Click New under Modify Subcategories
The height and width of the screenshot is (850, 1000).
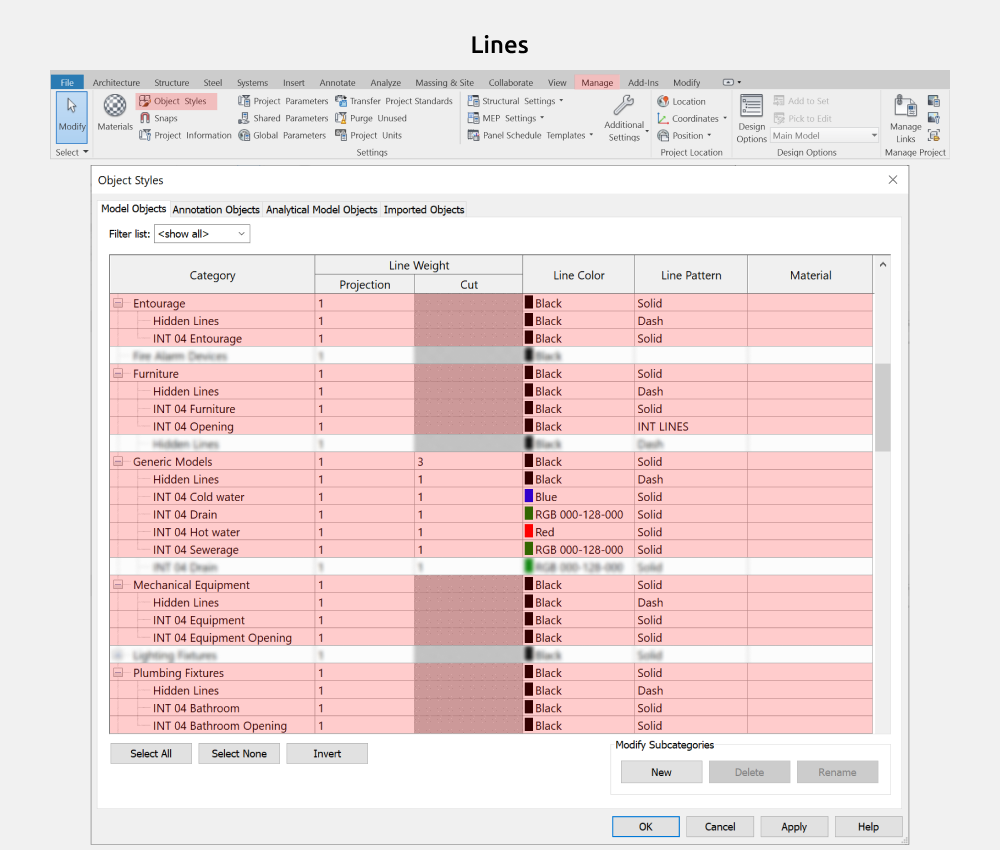pos(661,772)
